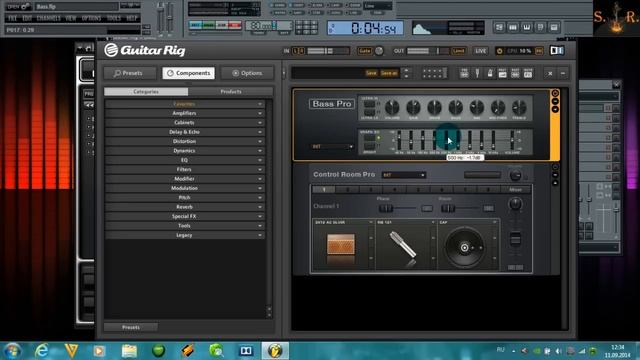Click the Control Room Pro microphone thumbnail

[x=403, y=245]
